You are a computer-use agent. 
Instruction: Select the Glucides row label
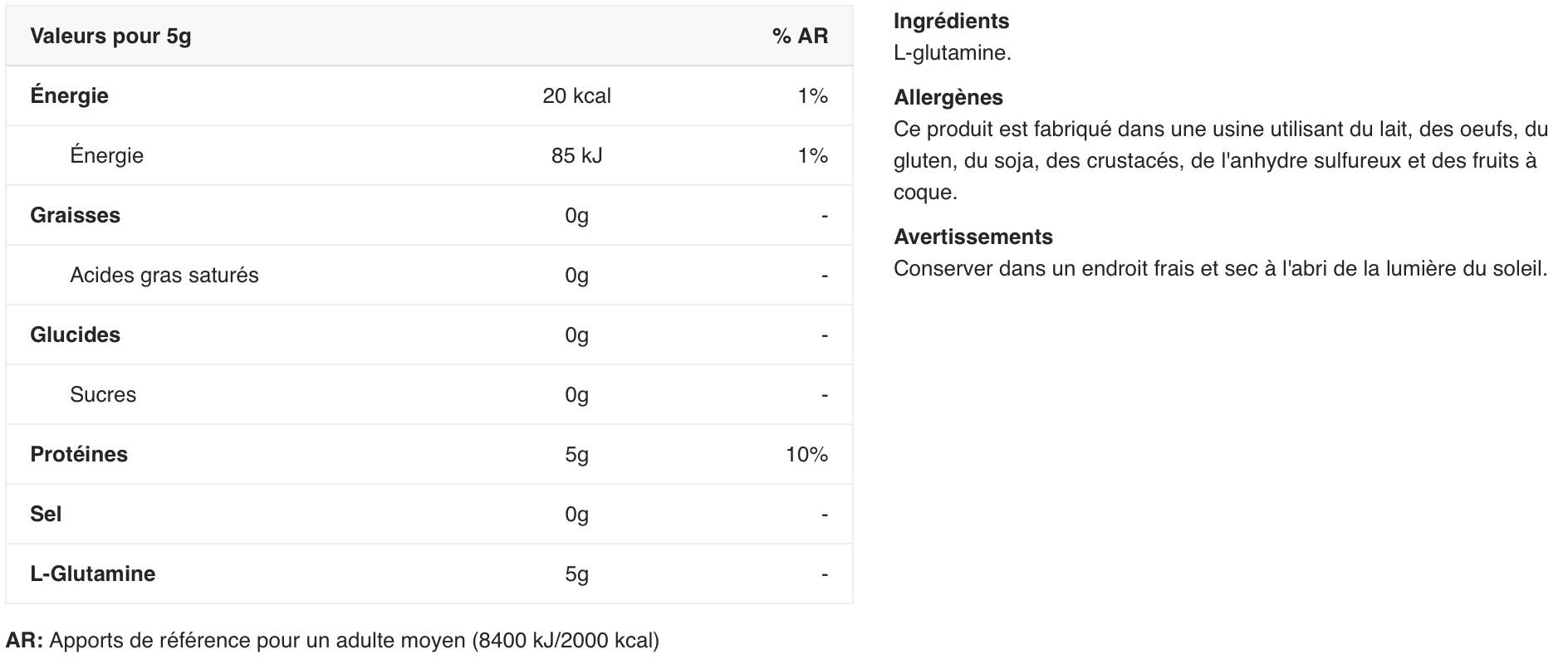[x=75, y=335]
